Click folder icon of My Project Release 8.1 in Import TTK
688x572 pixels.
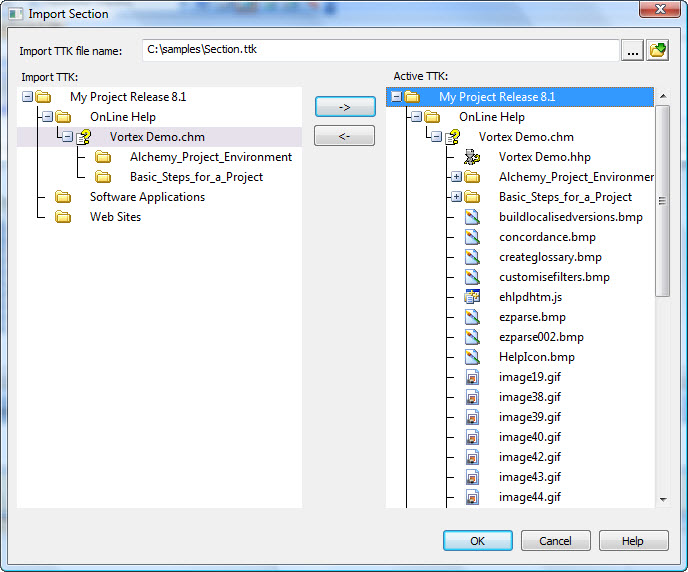43,97
